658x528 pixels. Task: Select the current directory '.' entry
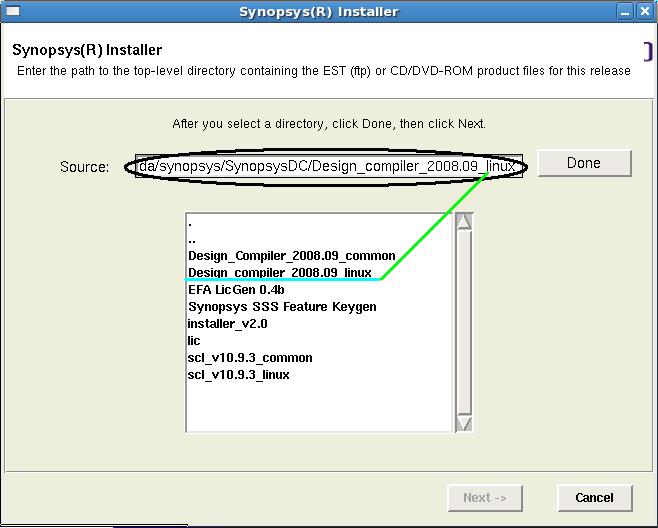190,224
